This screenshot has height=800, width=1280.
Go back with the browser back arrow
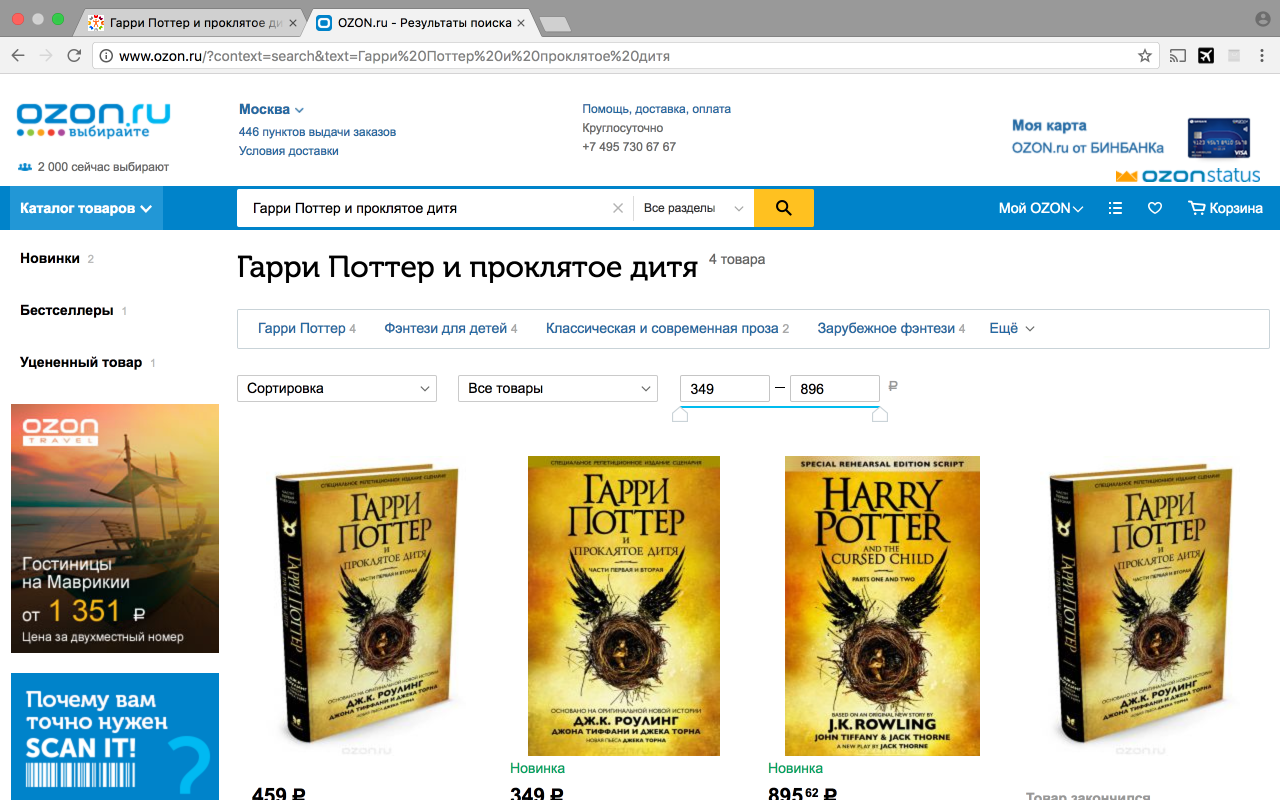click(18, 56)
